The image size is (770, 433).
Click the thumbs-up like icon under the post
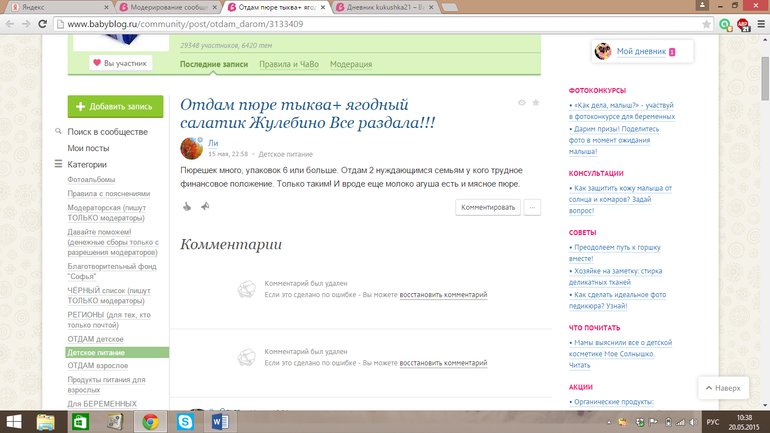coord(186,207)
